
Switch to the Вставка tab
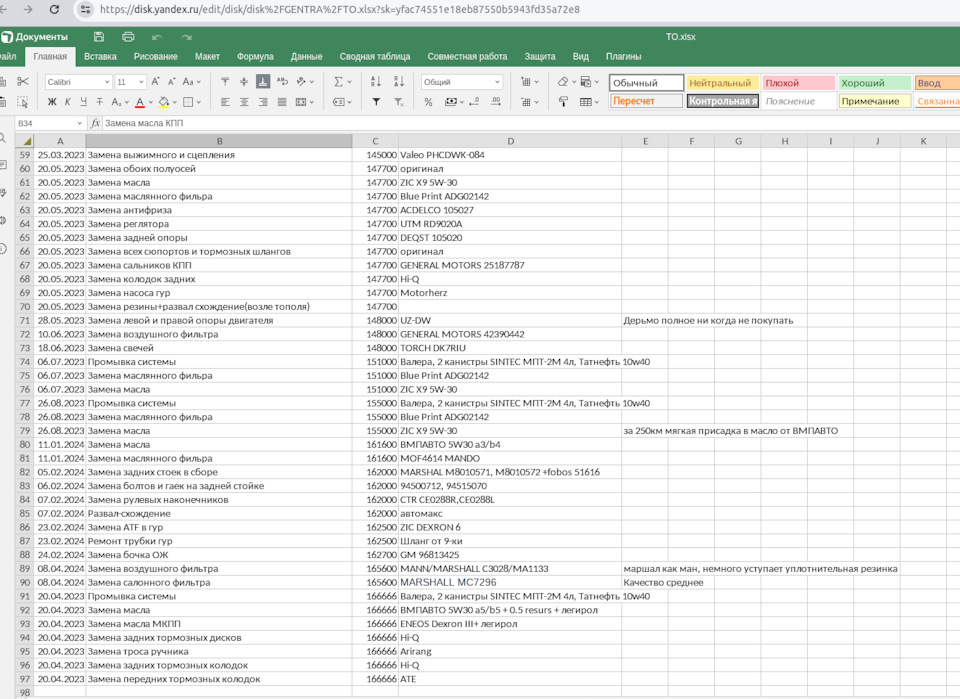100,57
